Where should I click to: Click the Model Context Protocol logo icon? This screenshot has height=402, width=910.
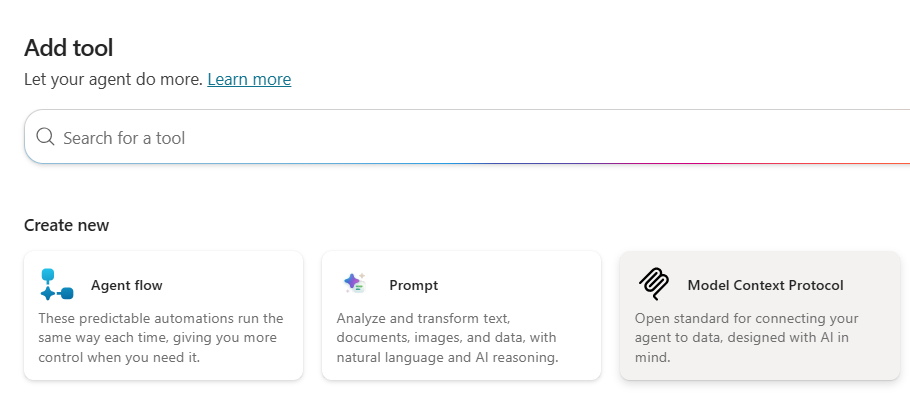point(653,285)
